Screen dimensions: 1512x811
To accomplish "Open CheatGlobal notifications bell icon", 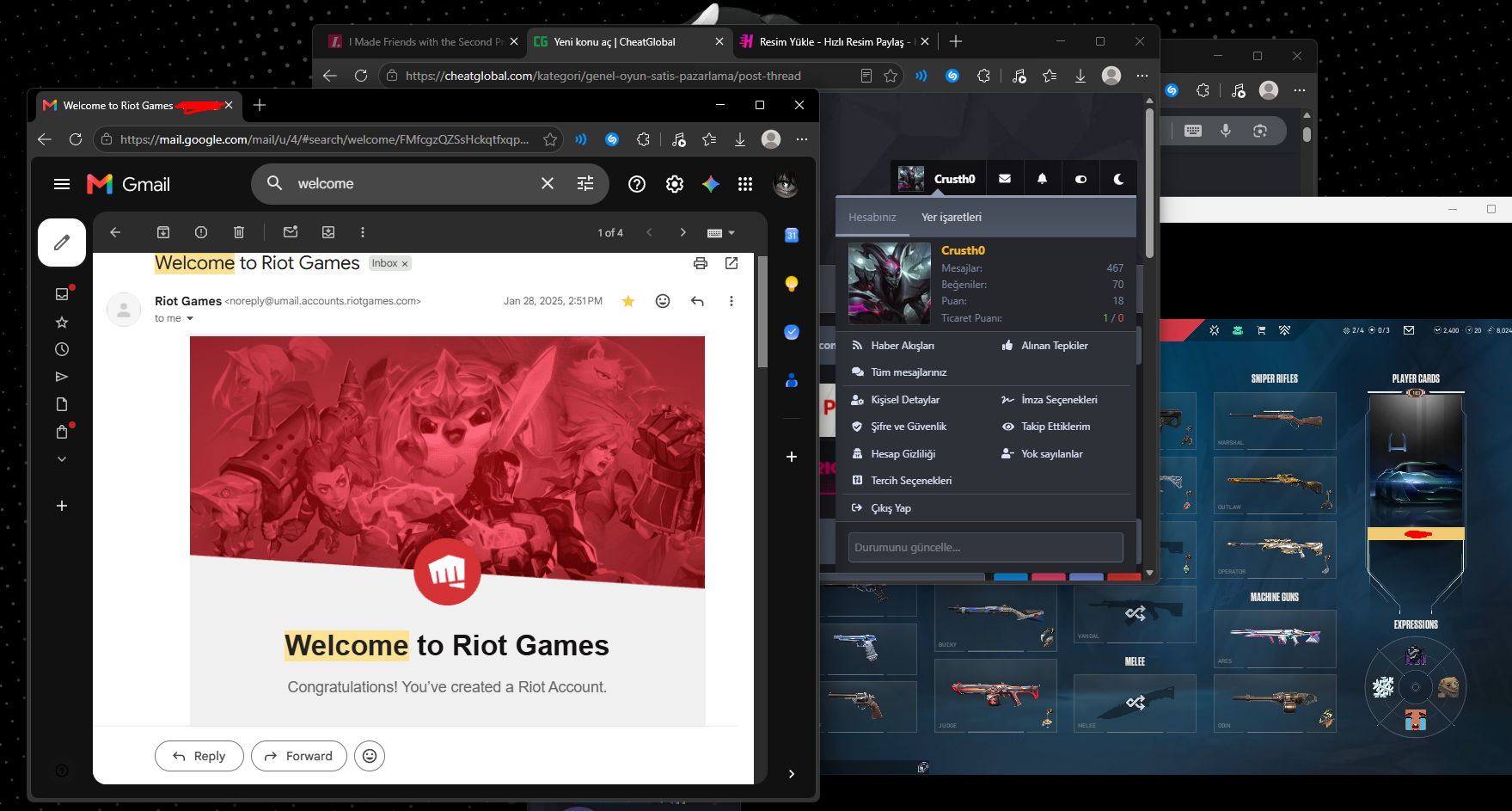I will pyautogui.click(x=1042, y=179).
